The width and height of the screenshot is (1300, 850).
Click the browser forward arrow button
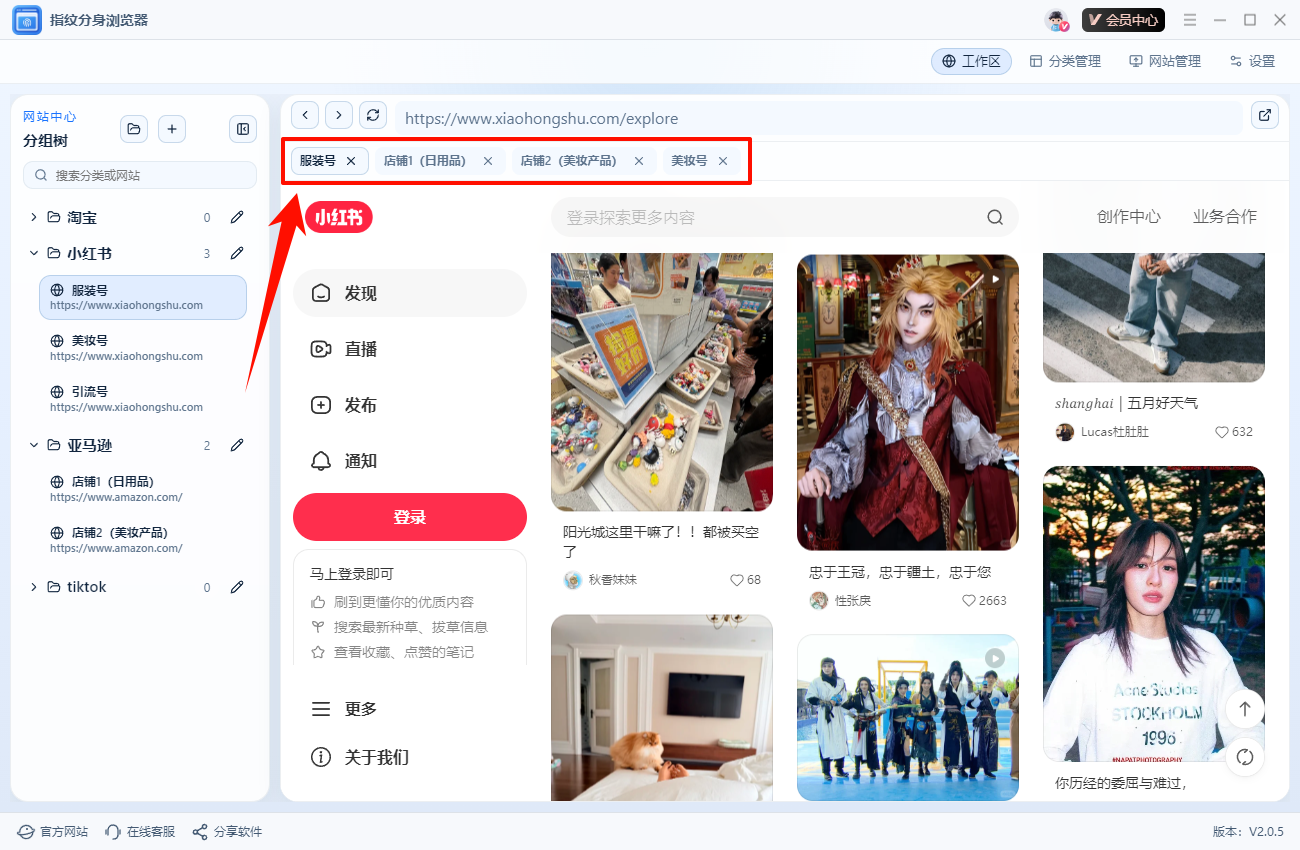tap(339, 115)
